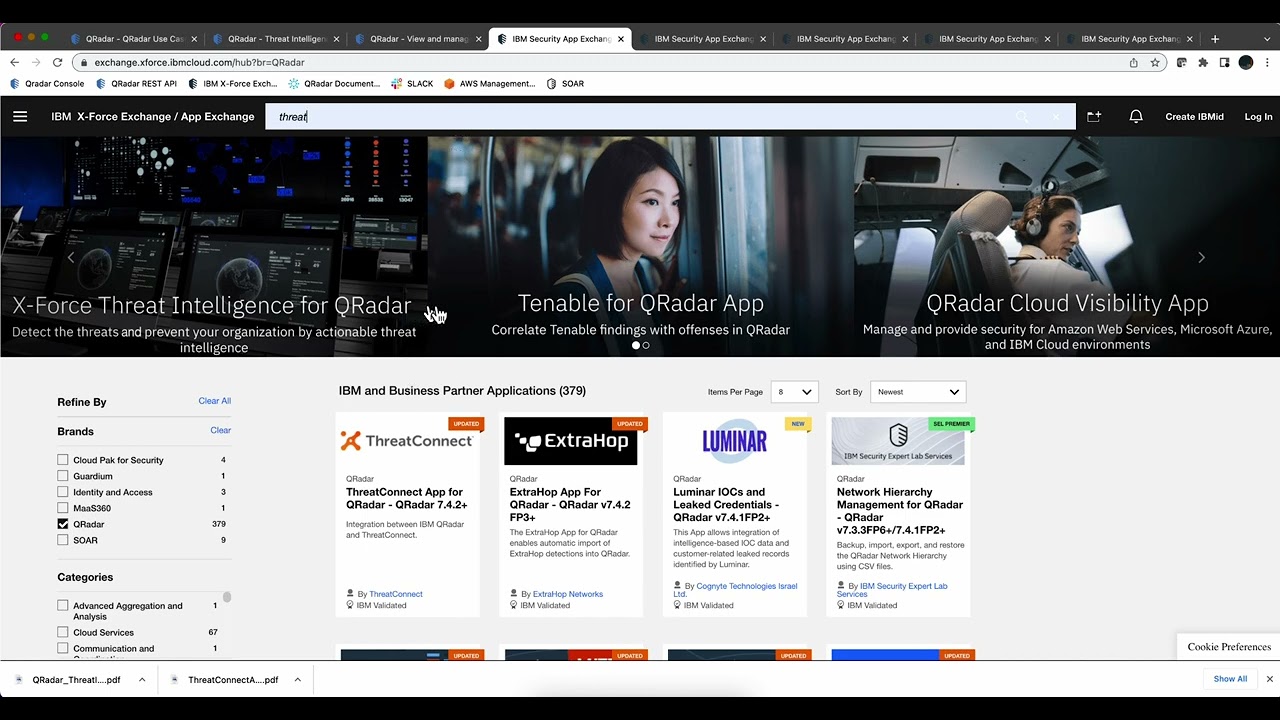Screen dimensions: 1280x720
Task: Expand options for ThreatConnectA PDF download
Action: tap(298, 680)
